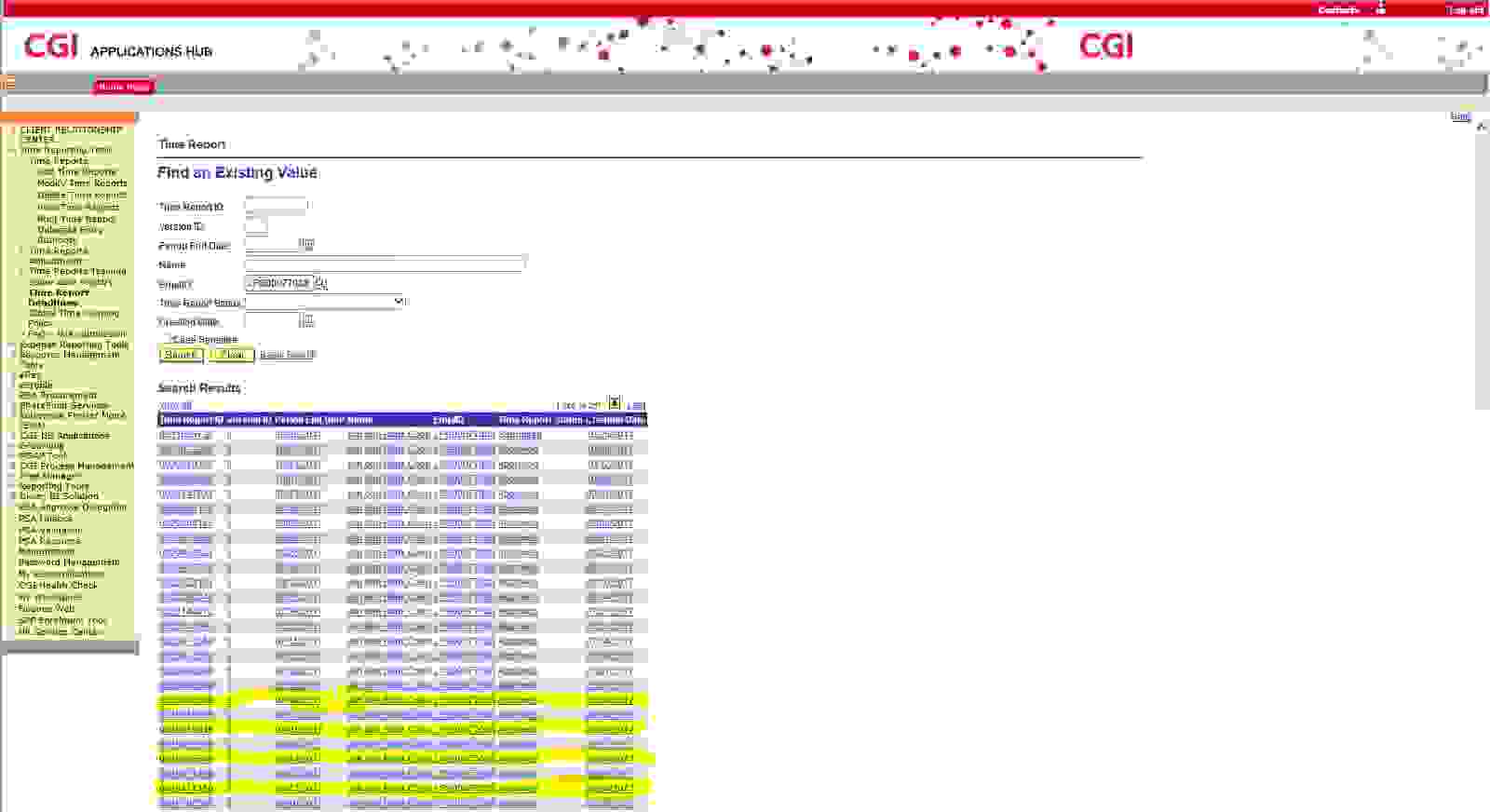Click the View All link
The height and width of the screenshot is (812, 1490).
coord(175,406)
